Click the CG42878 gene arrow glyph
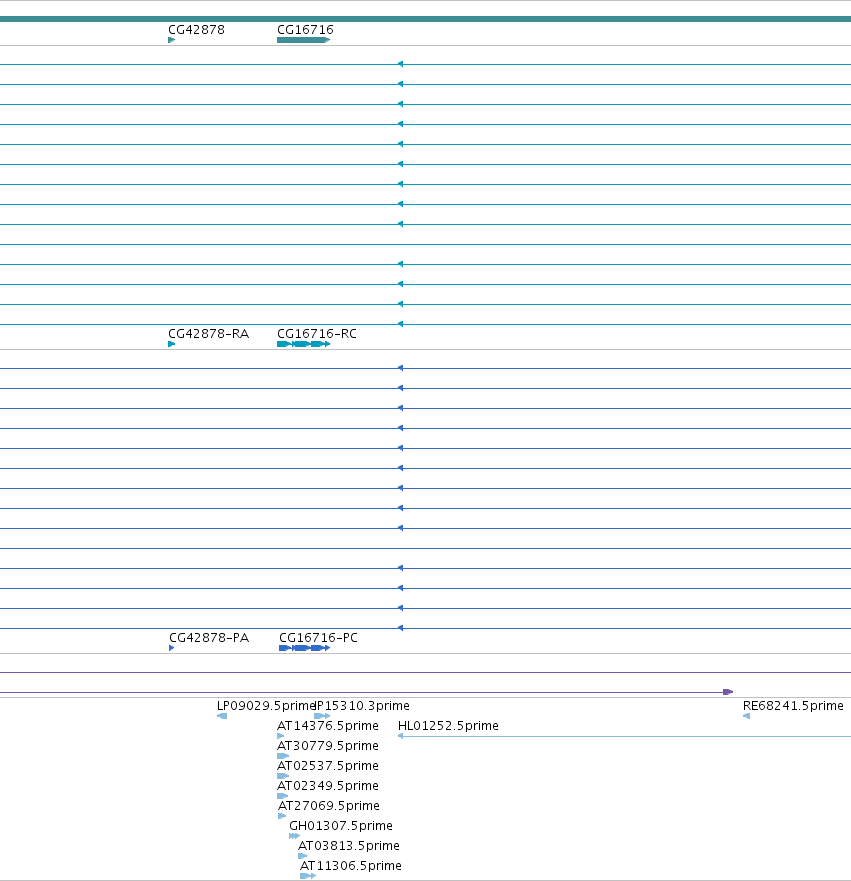851x881 pixels. click(172, 40)
